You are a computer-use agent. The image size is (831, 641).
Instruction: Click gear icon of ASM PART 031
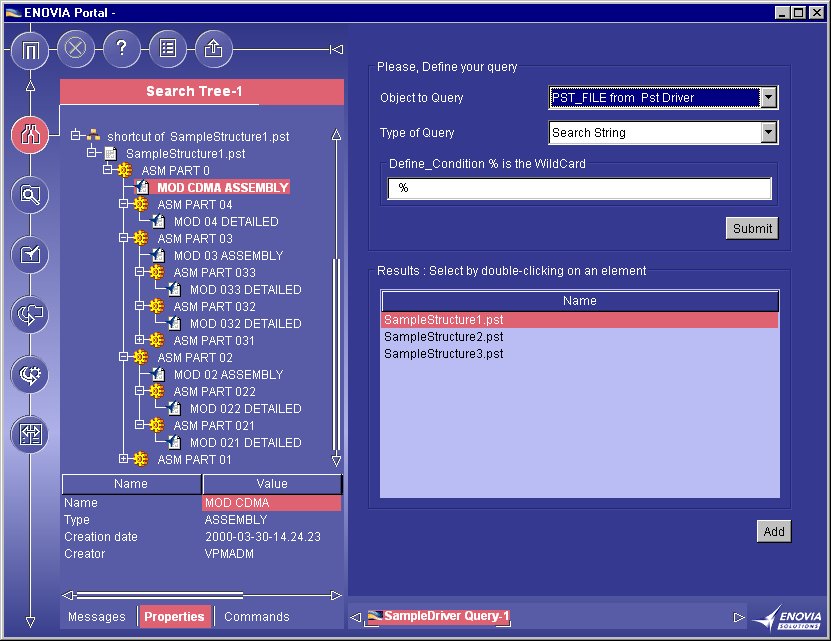click(x=156, y=340)
